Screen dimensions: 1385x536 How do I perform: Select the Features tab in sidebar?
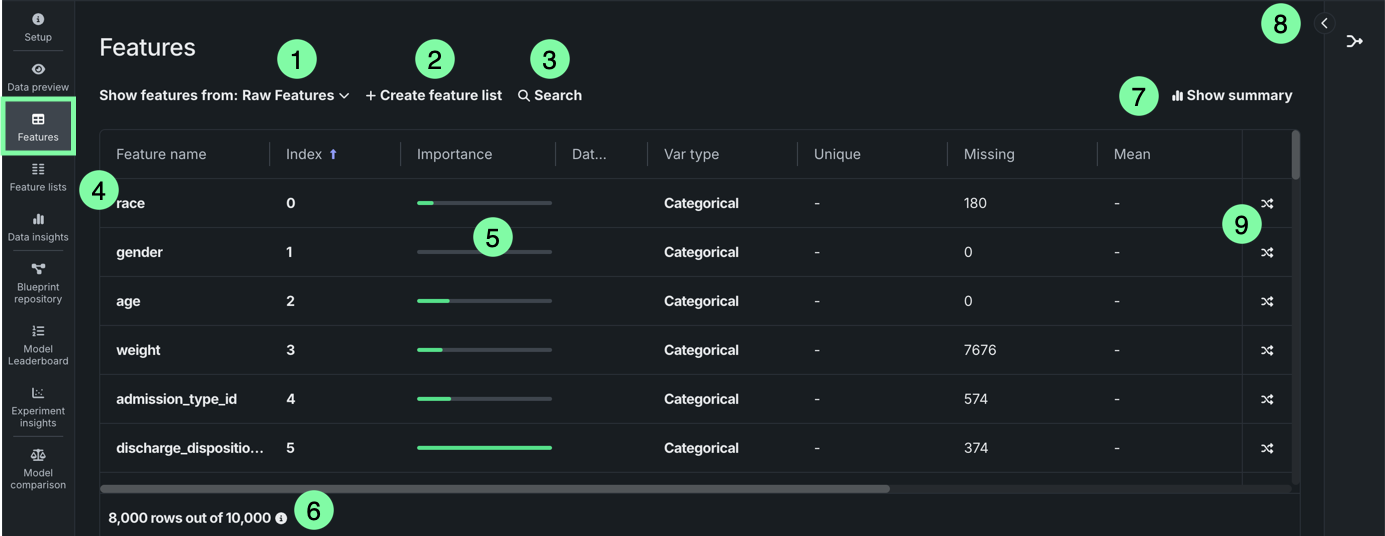pyautogui.click(x=38, y=127)
